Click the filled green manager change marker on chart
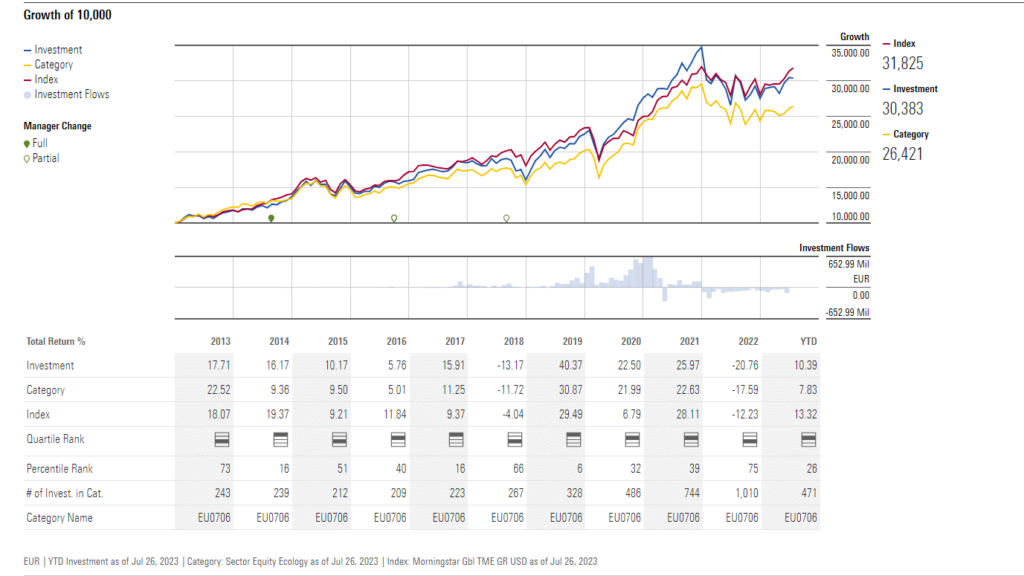The height and width of the screenshot is (576, 1024). click(271, 218)
